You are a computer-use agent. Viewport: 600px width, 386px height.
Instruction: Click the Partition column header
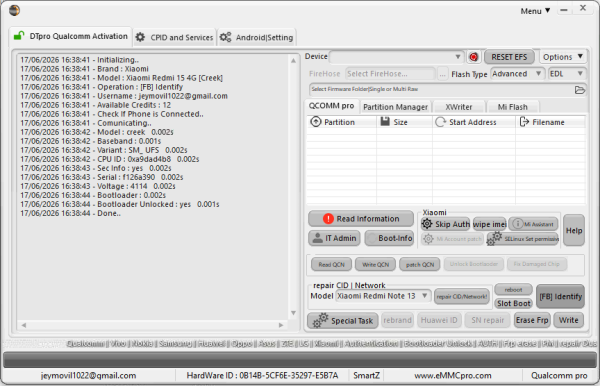(341, 122)
